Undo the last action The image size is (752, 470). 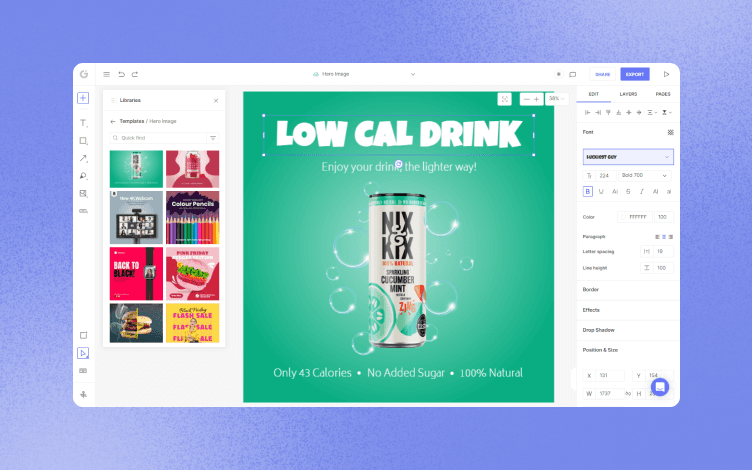coord(121,74)
